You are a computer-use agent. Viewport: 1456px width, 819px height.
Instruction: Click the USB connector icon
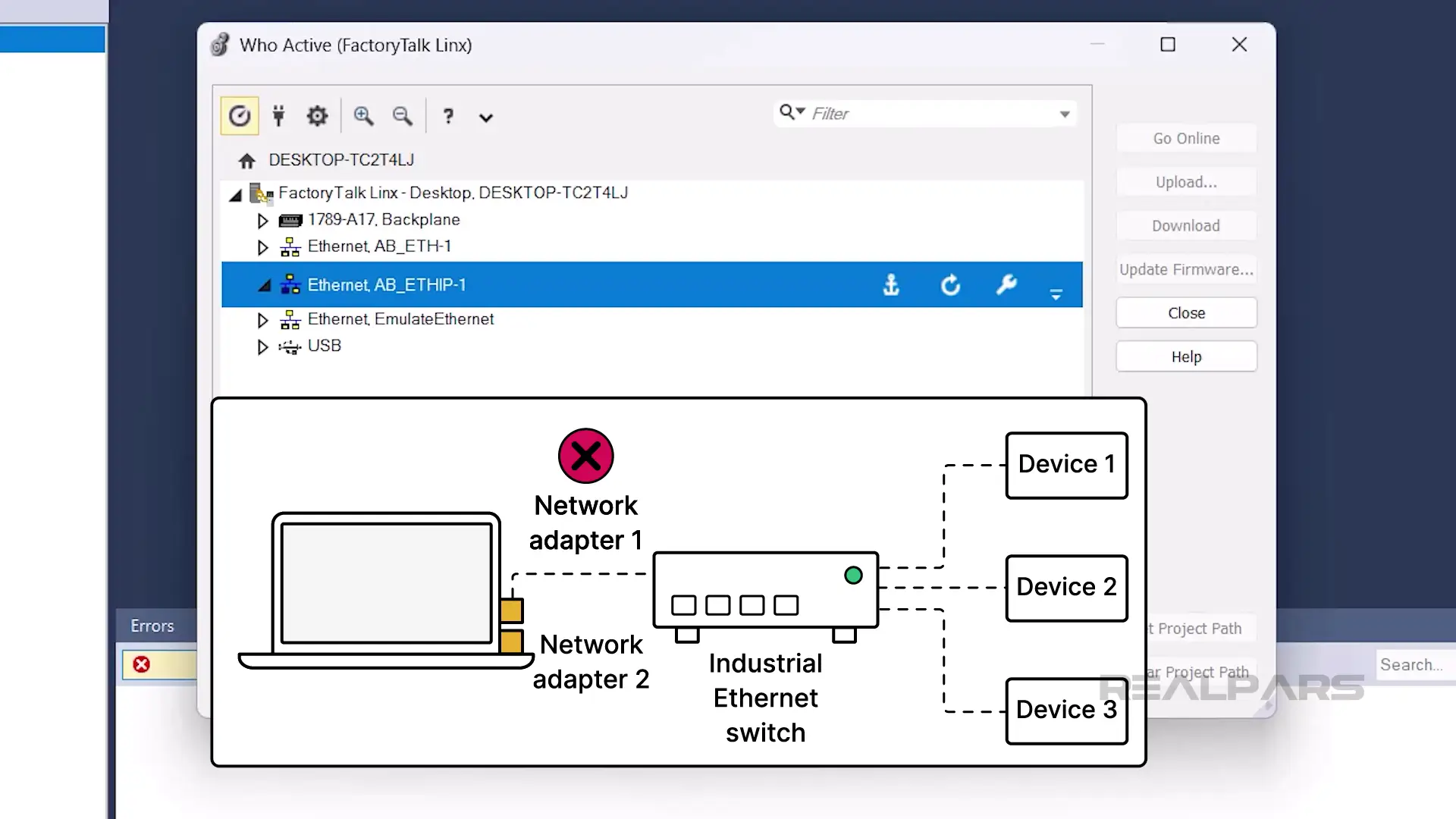point(289,347)
